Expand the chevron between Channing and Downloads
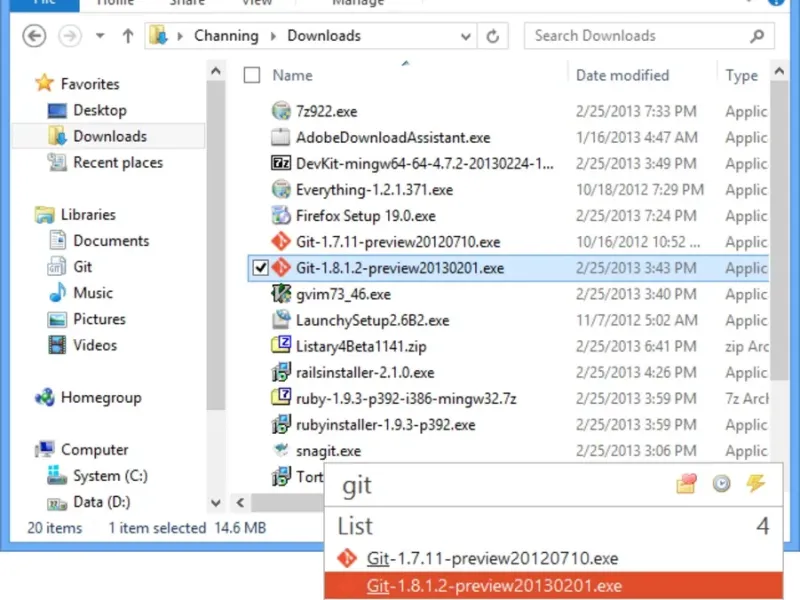This screenshot has width=800, height=600. tap(273, 36)
